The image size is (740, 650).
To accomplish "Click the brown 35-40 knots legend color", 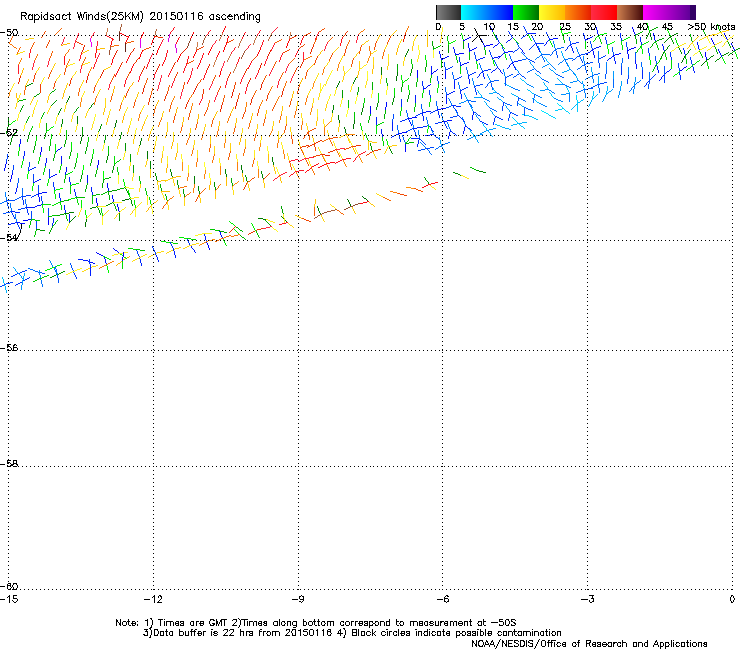I will click(630, 12).
